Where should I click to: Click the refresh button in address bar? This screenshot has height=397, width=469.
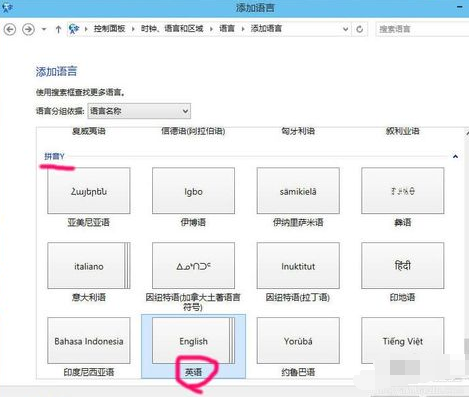click(360, 29)
